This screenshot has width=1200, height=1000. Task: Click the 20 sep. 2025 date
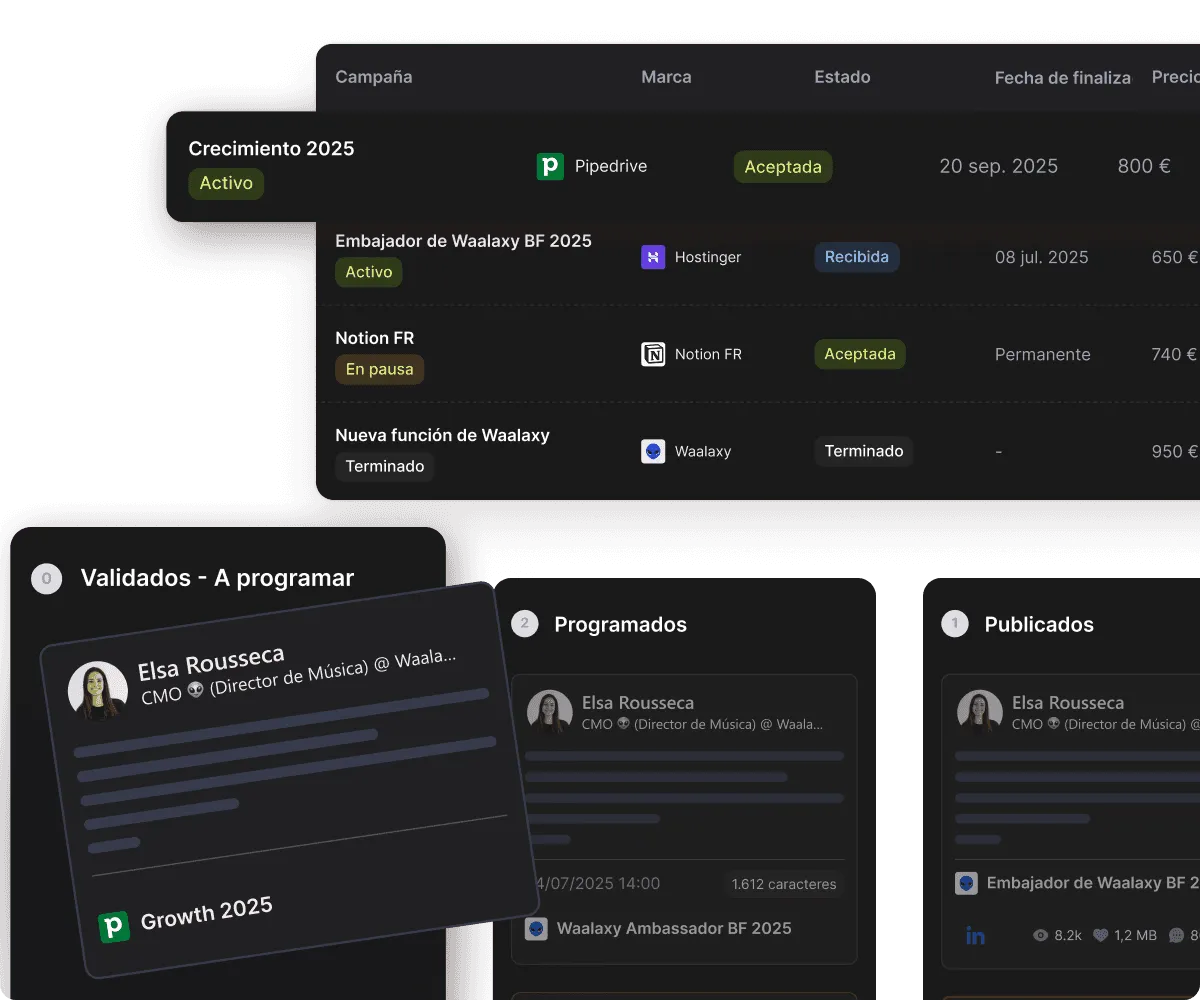pos(999,166)
